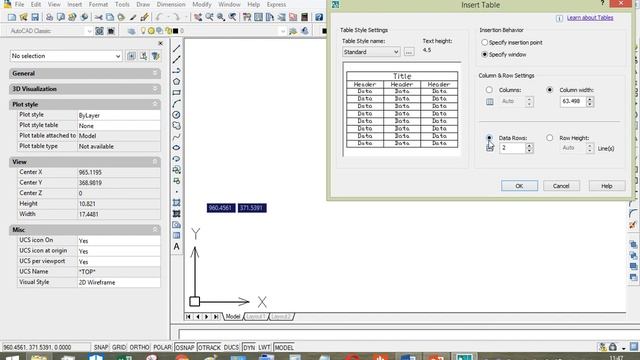The width and height of the screenshot is (640, 360).
Task: Click the Help button in Insert Table dialog
Action: pyautogui.click(x=607, y=186)
